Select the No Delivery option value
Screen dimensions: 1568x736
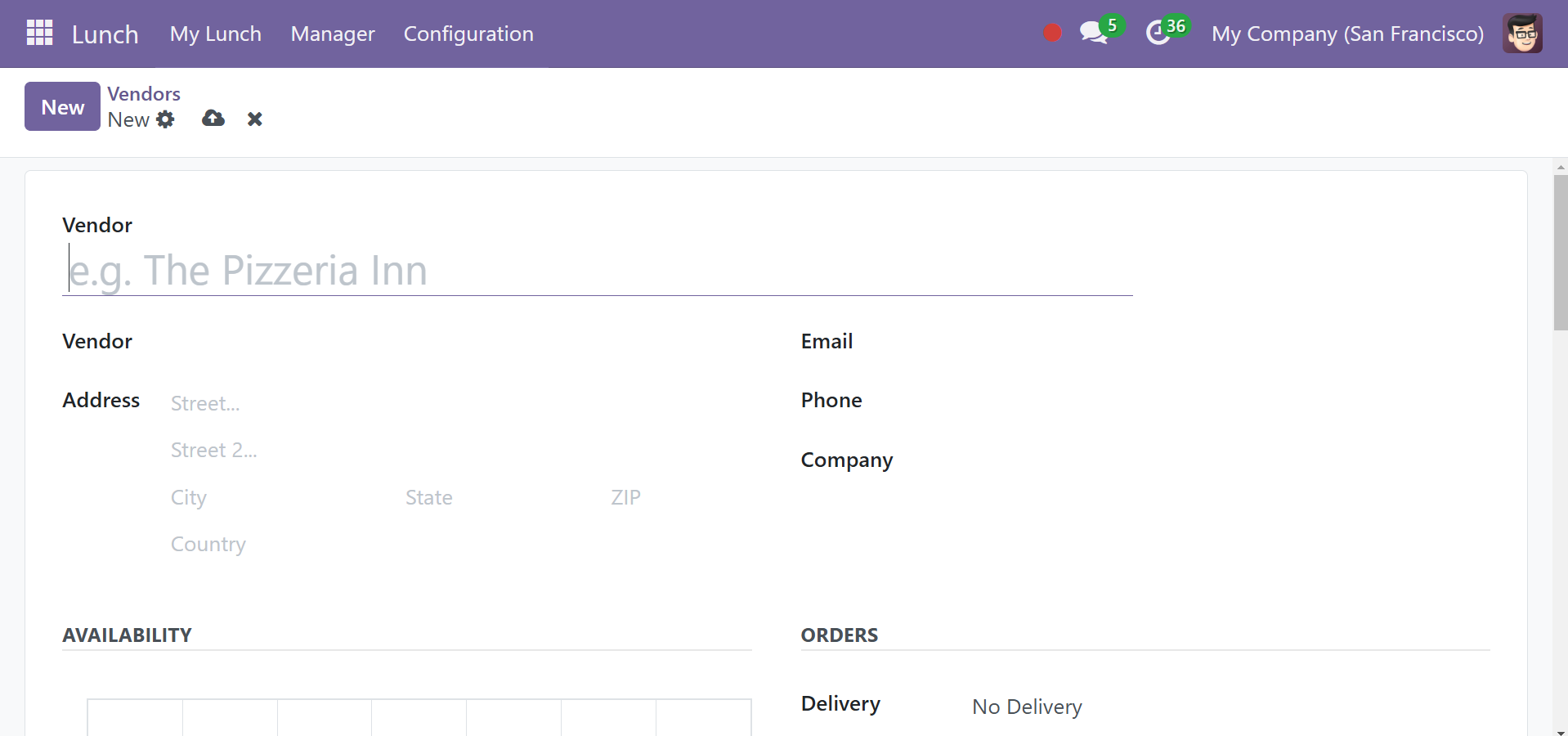[x=1027, y=707]
